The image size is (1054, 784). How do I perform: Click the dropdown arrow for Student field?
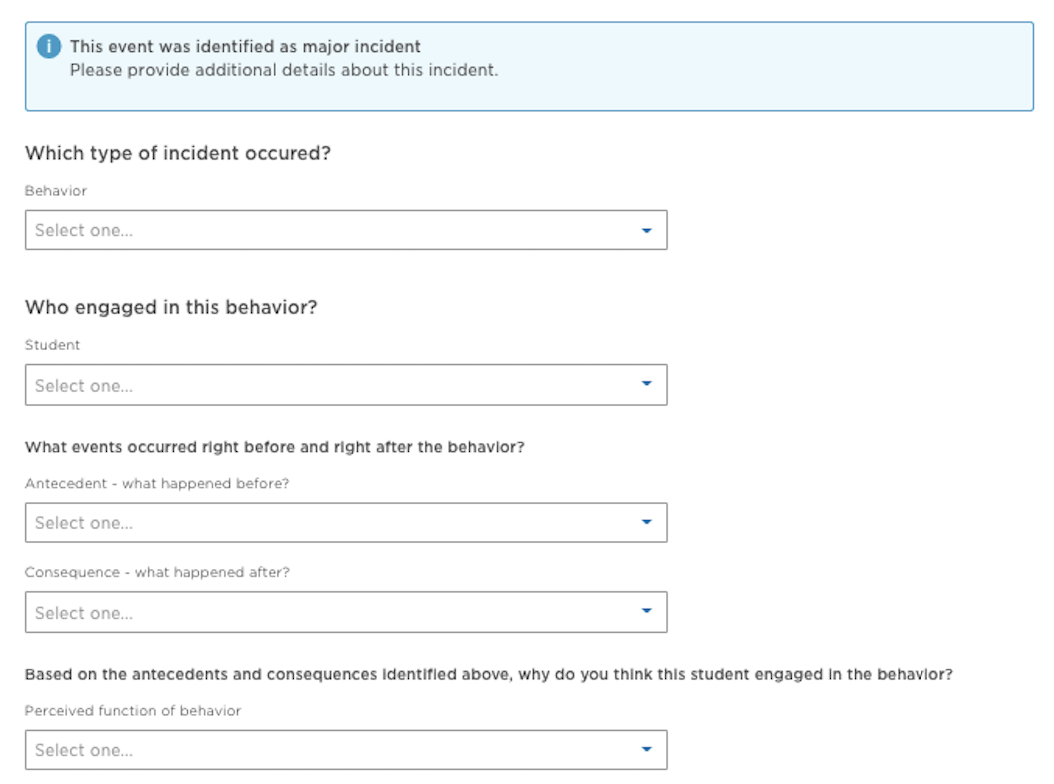click(x=645, y=384)
